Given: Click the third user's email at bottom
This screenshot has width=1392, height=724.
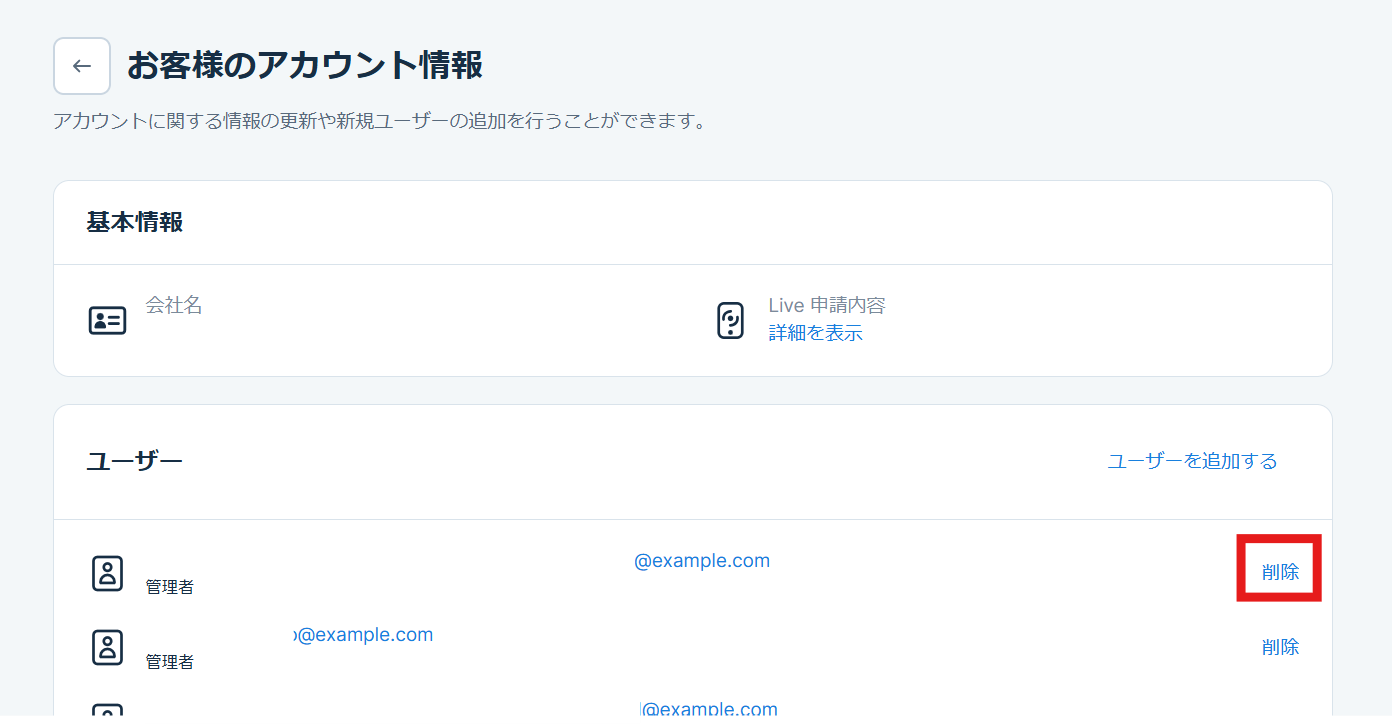Looking at the screenshot, I should click(x=709, y=710).
